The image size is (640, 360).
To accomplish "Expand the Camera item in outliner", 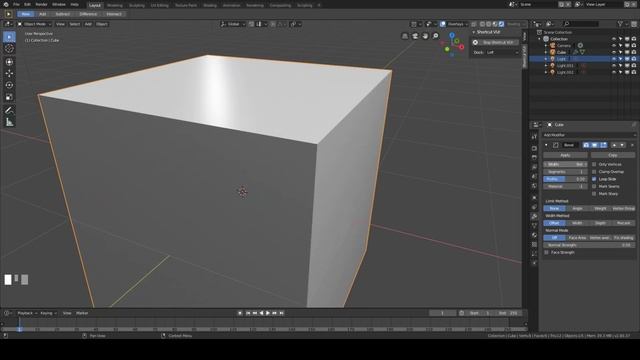I will tap(546, 46).
